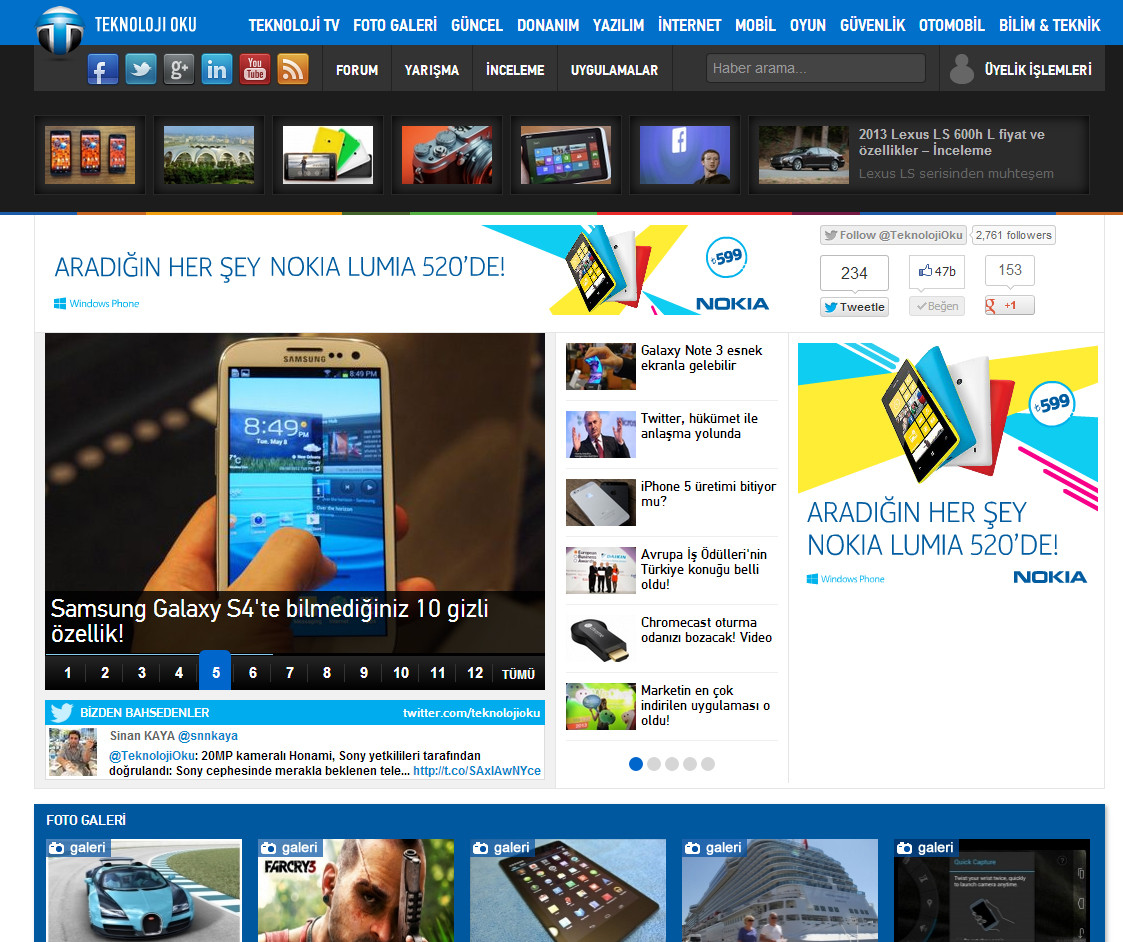Select slide 10 in the slider pager
The height and width of the screenshot is (942, 1123).
tap(401, 673)
